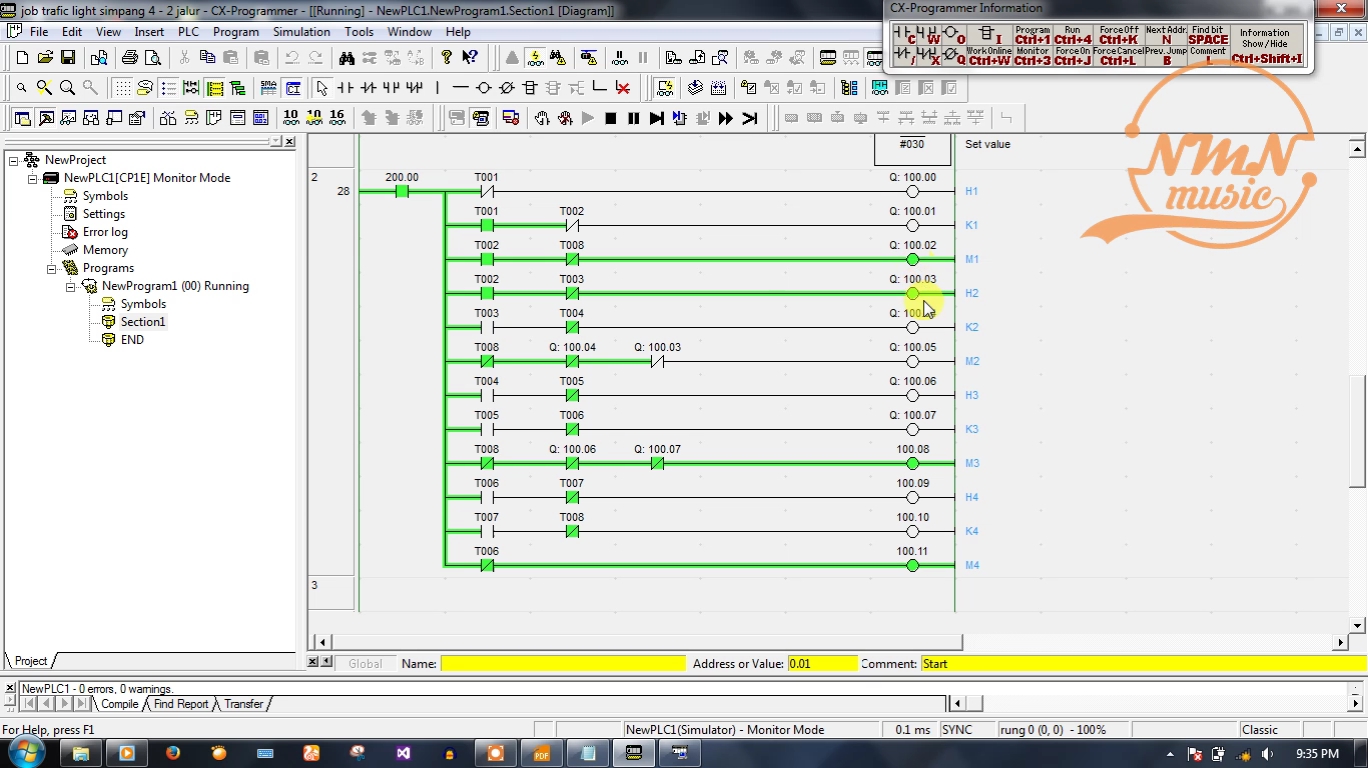Select the Vertical line drawing tool
This screenshot has width=1368, height=768.
pos(437,87)
